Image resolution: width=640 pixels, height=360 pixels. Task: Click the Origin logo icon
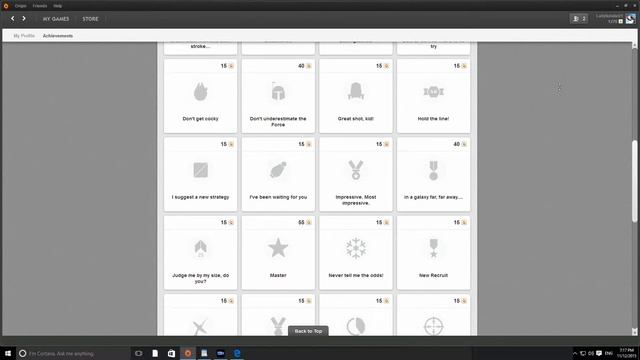click(6, 6)
